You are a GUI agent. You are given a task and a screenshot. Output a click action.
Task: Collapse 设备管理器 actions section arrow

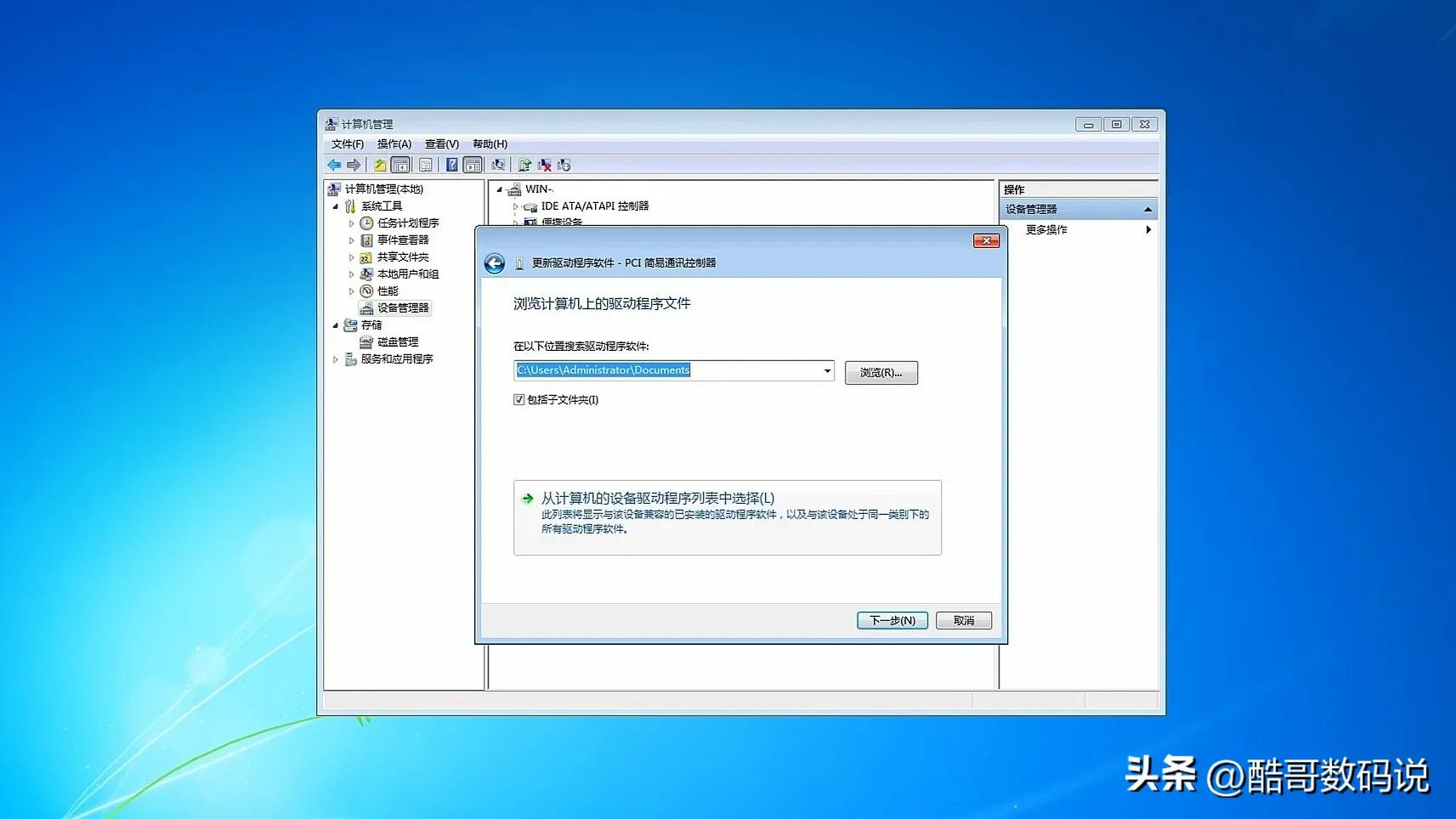click(x=1147, y=209)
